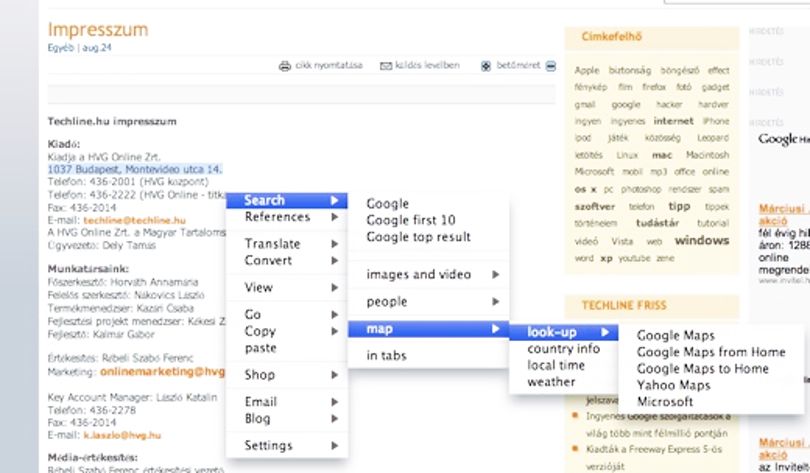Open the techline@techline.hu email link
Viewport: 810px width, 473px height.
click(134, 220)
